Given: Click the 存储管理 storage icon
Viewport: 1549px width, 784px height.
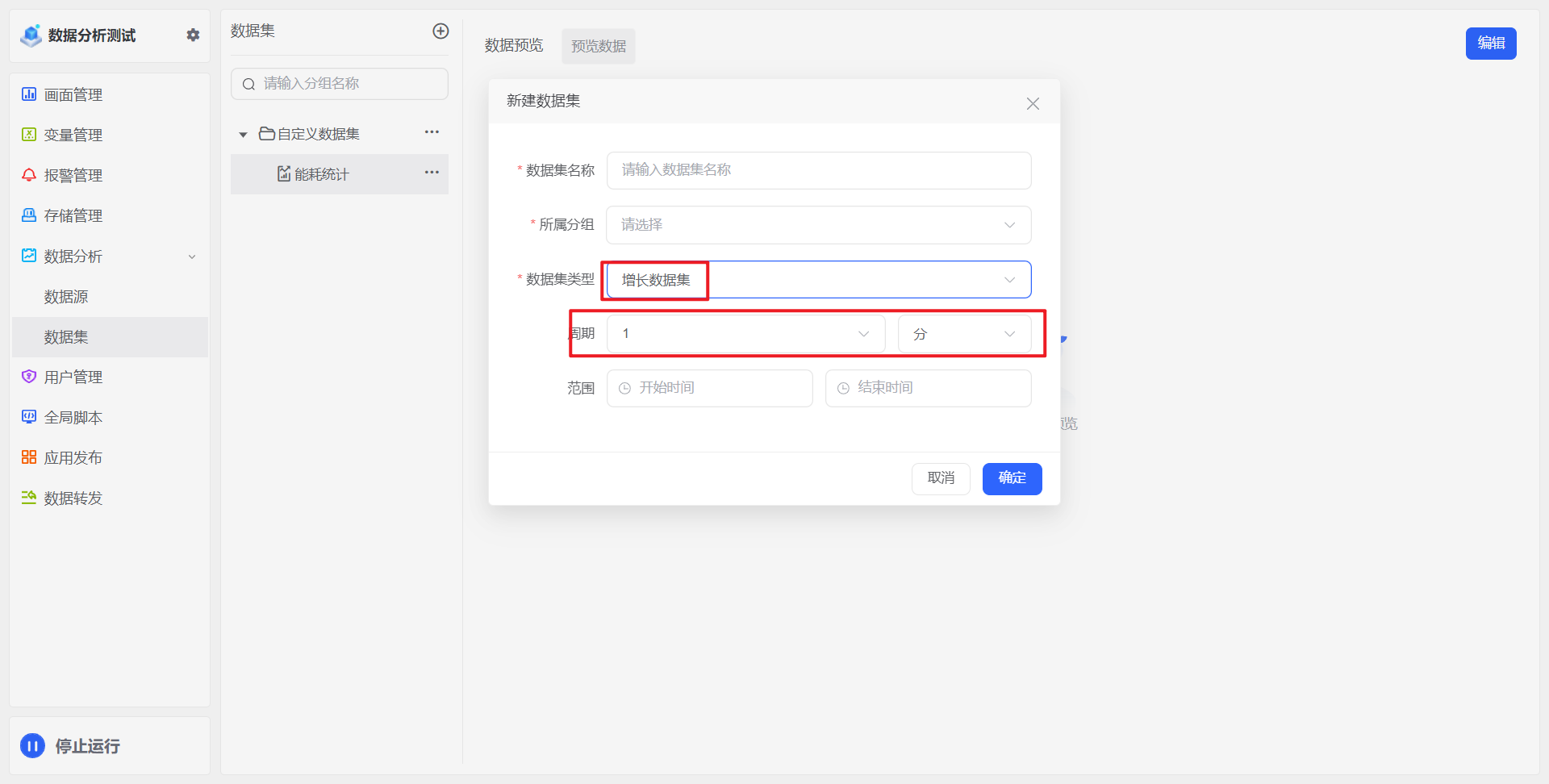Looking at the screenshot, I should (x=29, y=215).
